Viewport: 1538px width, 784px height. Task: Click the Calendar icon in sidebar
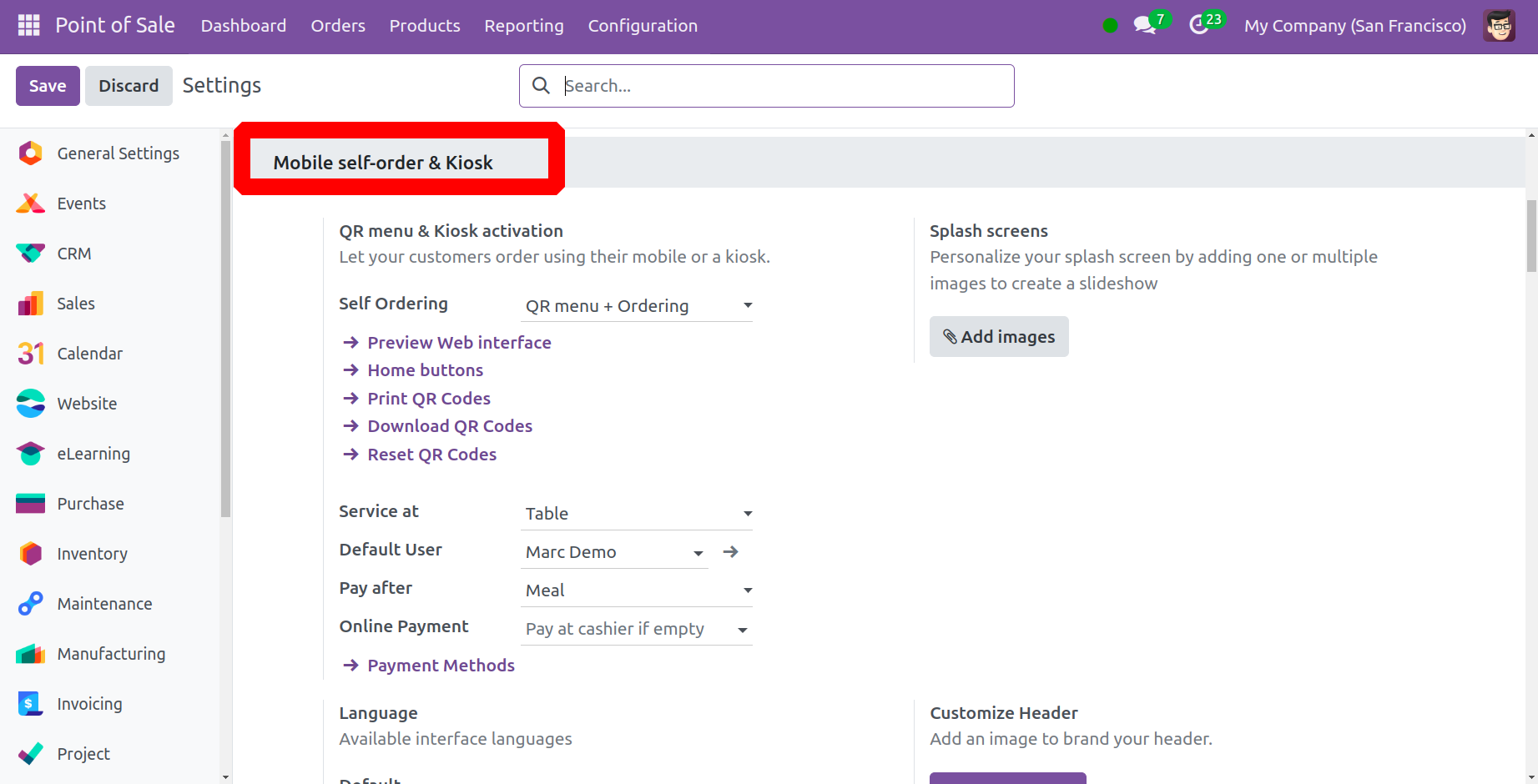(31, 354)
